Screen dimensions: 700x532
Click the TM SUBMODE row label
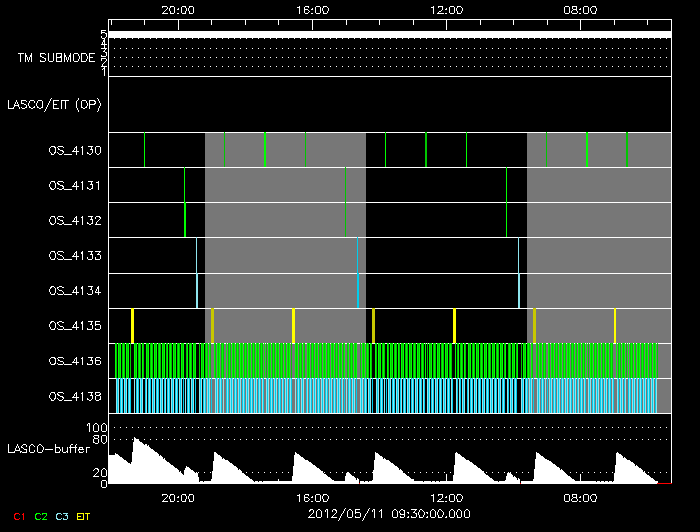pos(56,58)
